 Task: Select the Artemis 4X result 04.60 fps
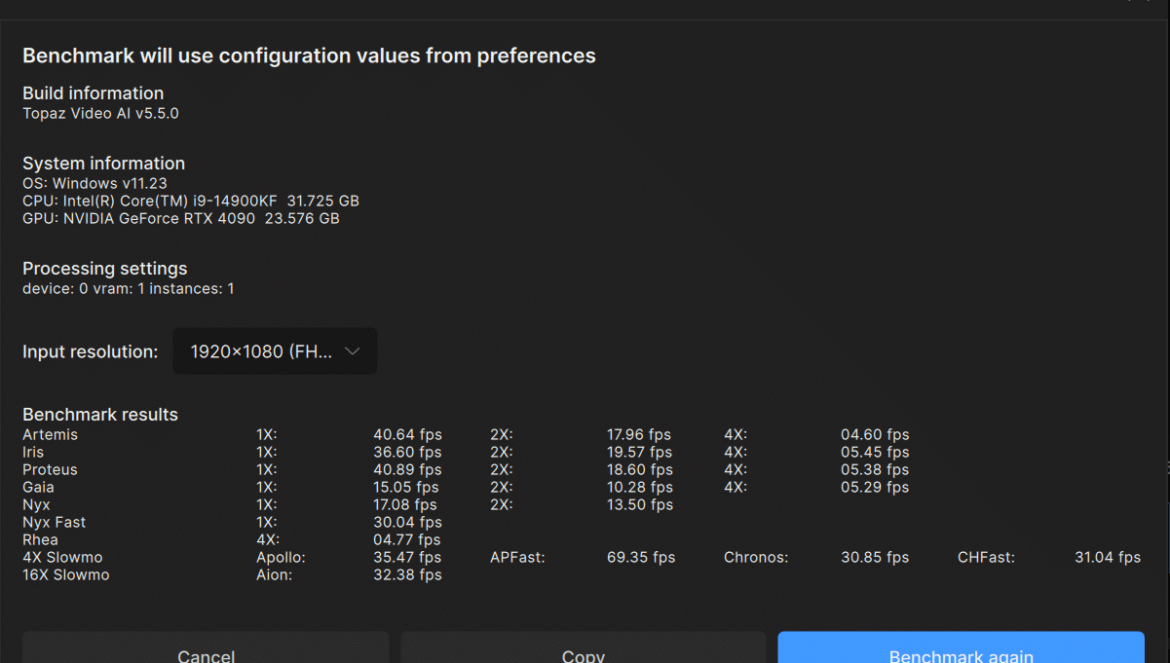(x=875, y=435)
